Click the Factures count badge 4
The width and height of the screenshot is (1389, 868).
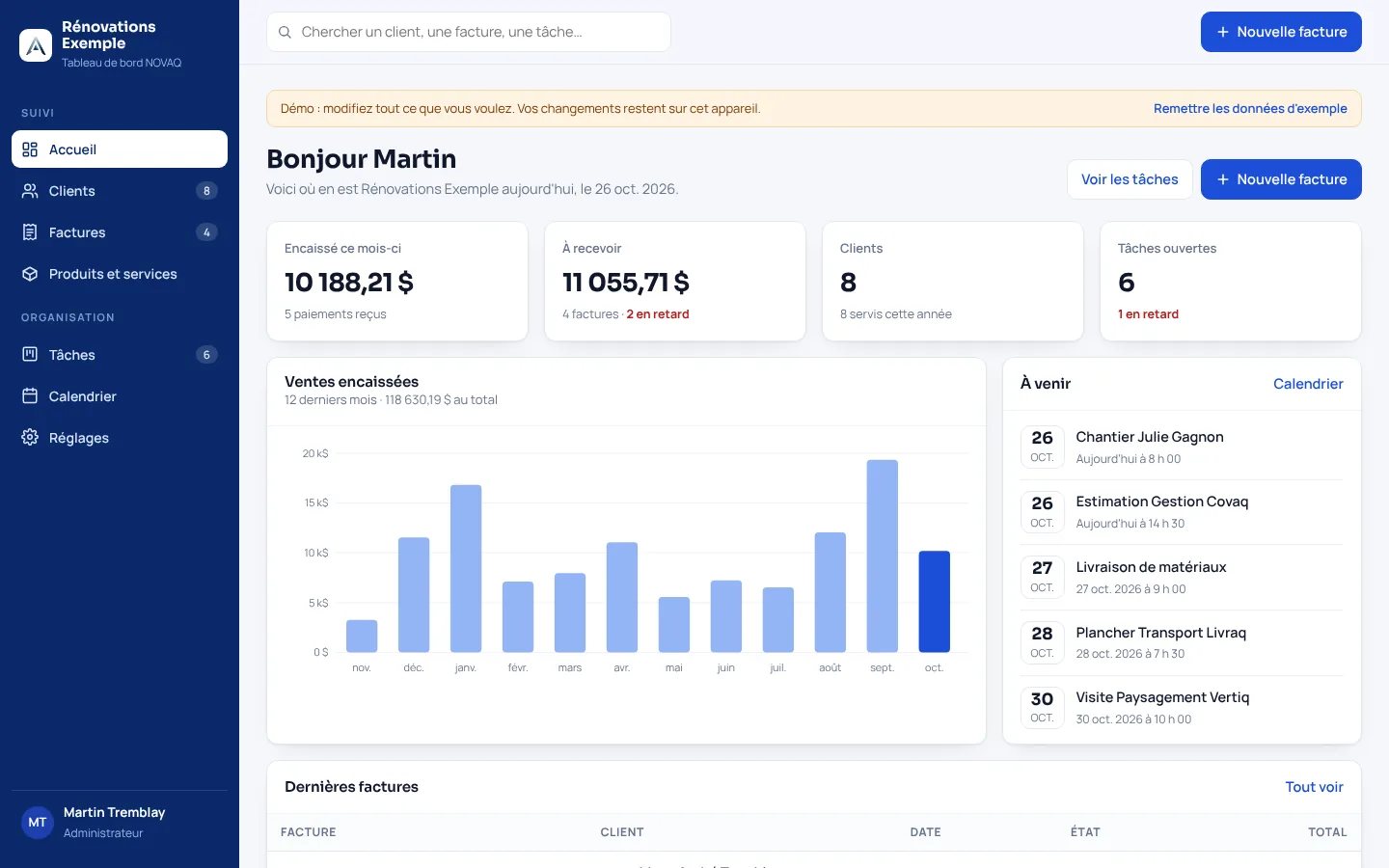click(x=206, y=232)
